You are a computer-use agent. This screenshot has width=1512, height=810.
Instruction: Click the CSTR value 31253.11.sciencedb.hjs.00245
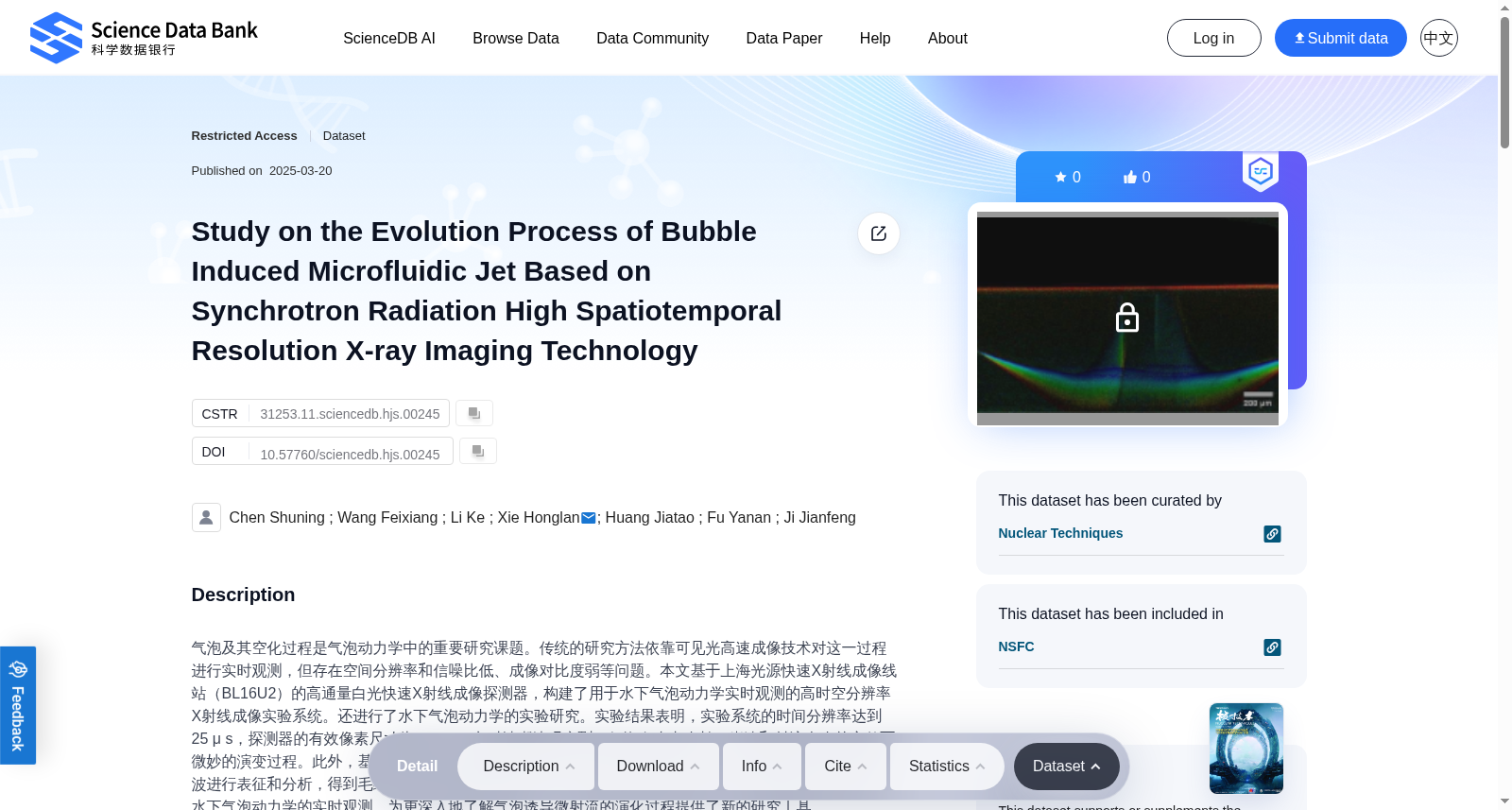point(350,414)
